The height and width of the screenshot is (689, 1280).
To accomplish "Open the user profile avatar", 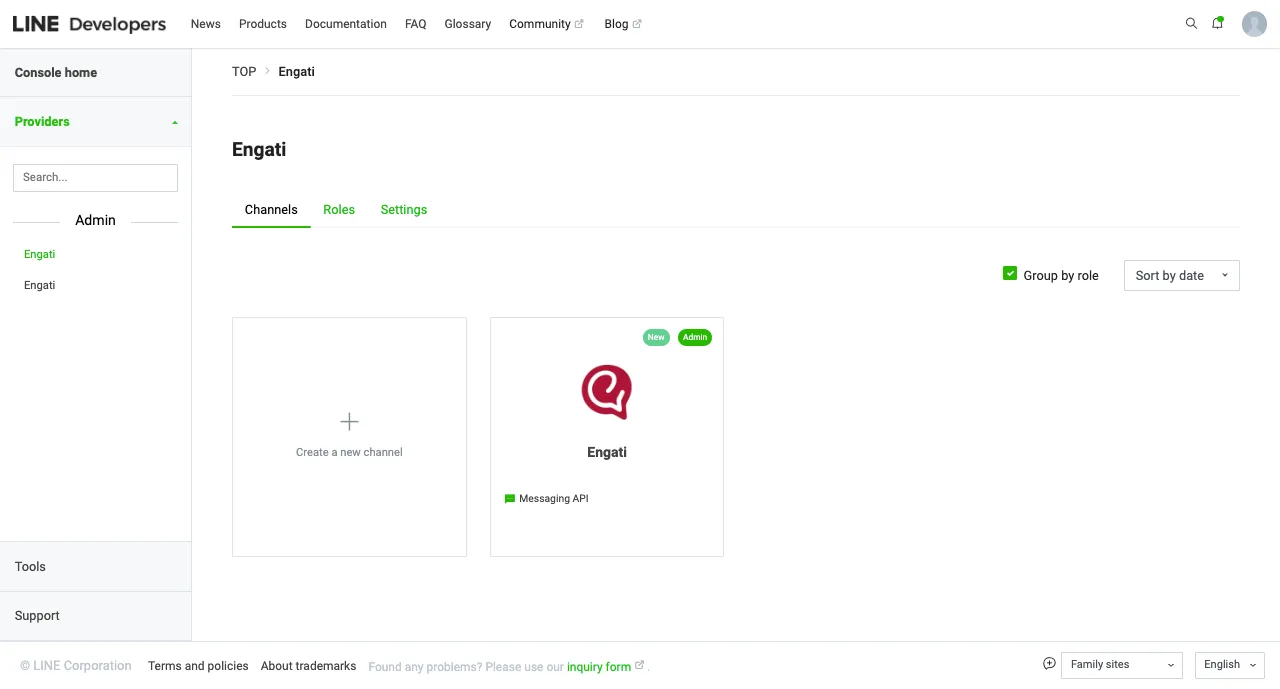I will pos(1254,24).
